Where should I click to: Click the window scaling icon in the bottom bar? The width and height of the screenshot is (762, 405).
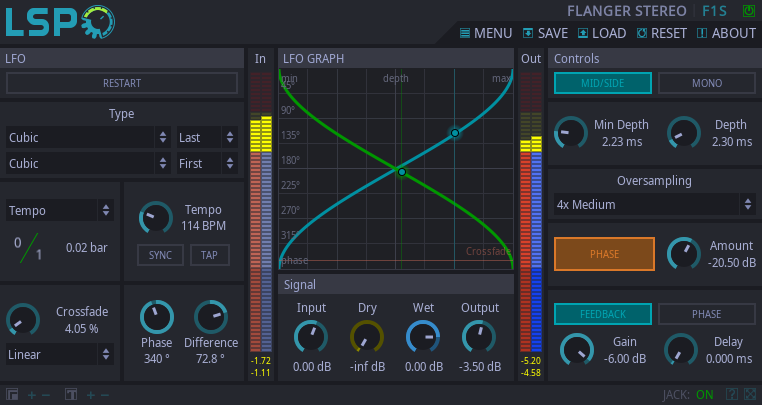(12, 394)
